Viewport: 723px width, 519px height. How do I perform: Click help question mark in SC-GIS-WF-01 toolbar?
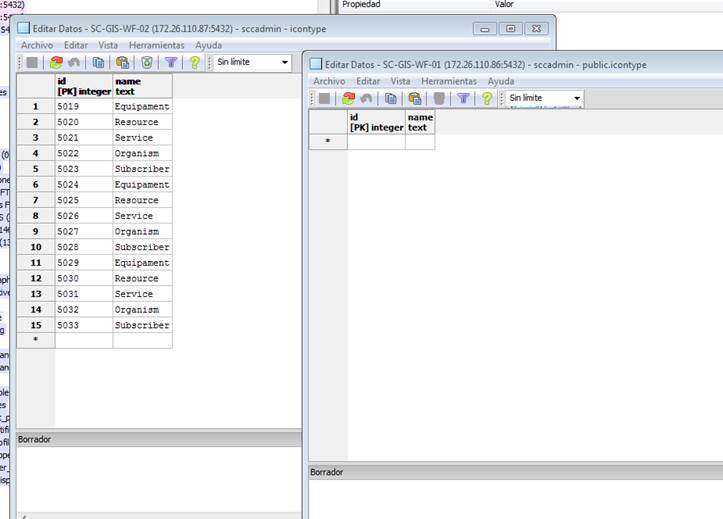pos(487,98)
